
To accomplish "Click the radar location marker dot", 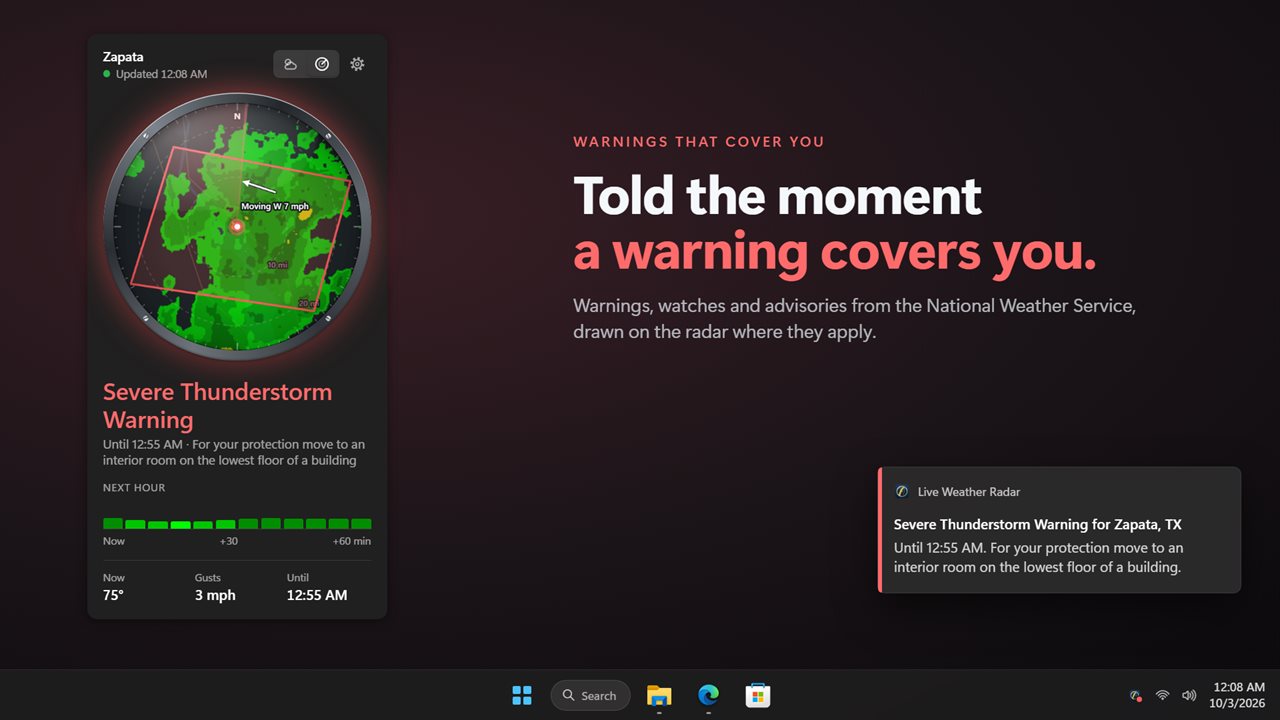I will pyautogui.click(x=237, y=227).
